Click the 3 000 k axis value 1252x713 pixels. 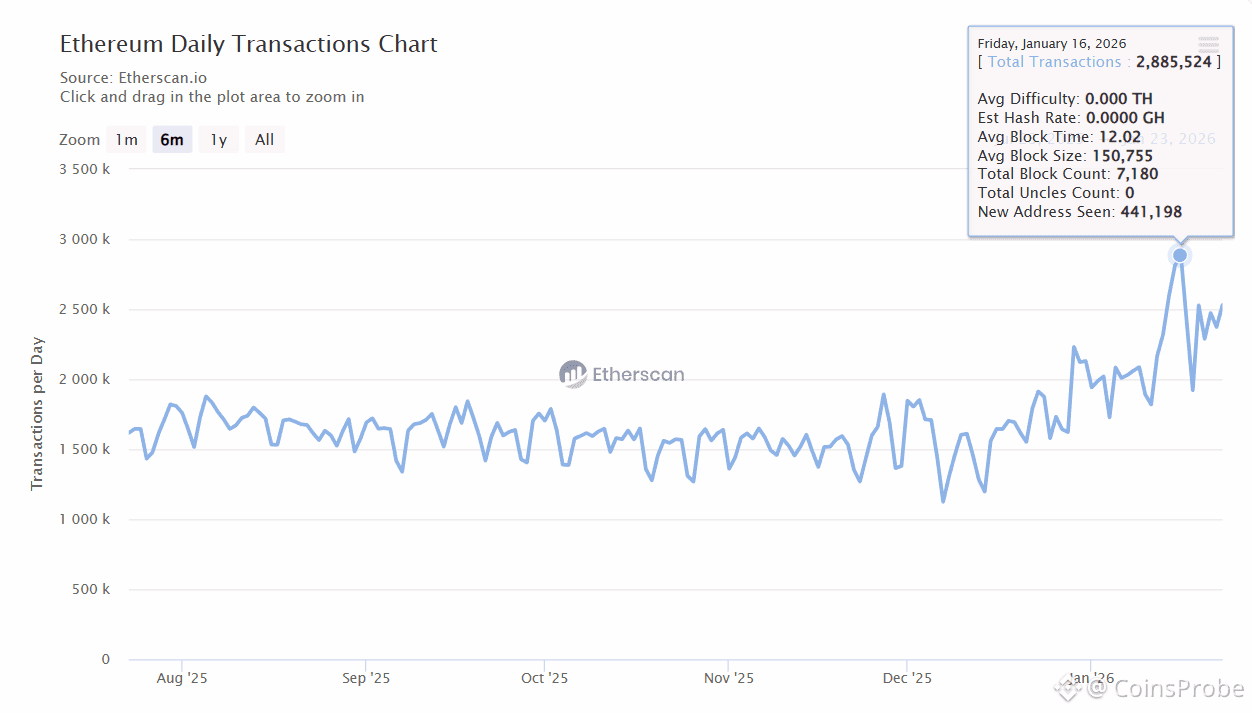point(85,240)
